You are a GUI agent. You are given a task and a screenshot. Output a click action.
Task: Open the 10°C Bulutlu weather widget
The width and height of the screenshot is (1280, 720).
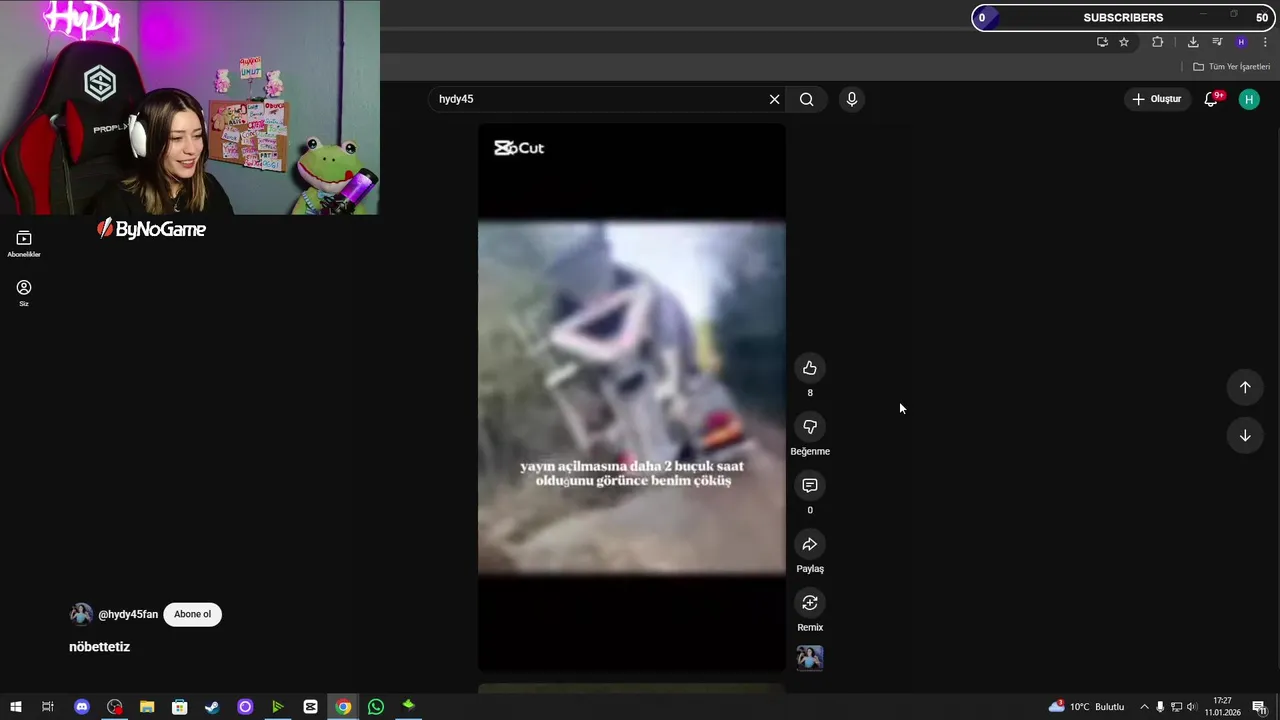tap(1086, 707)
